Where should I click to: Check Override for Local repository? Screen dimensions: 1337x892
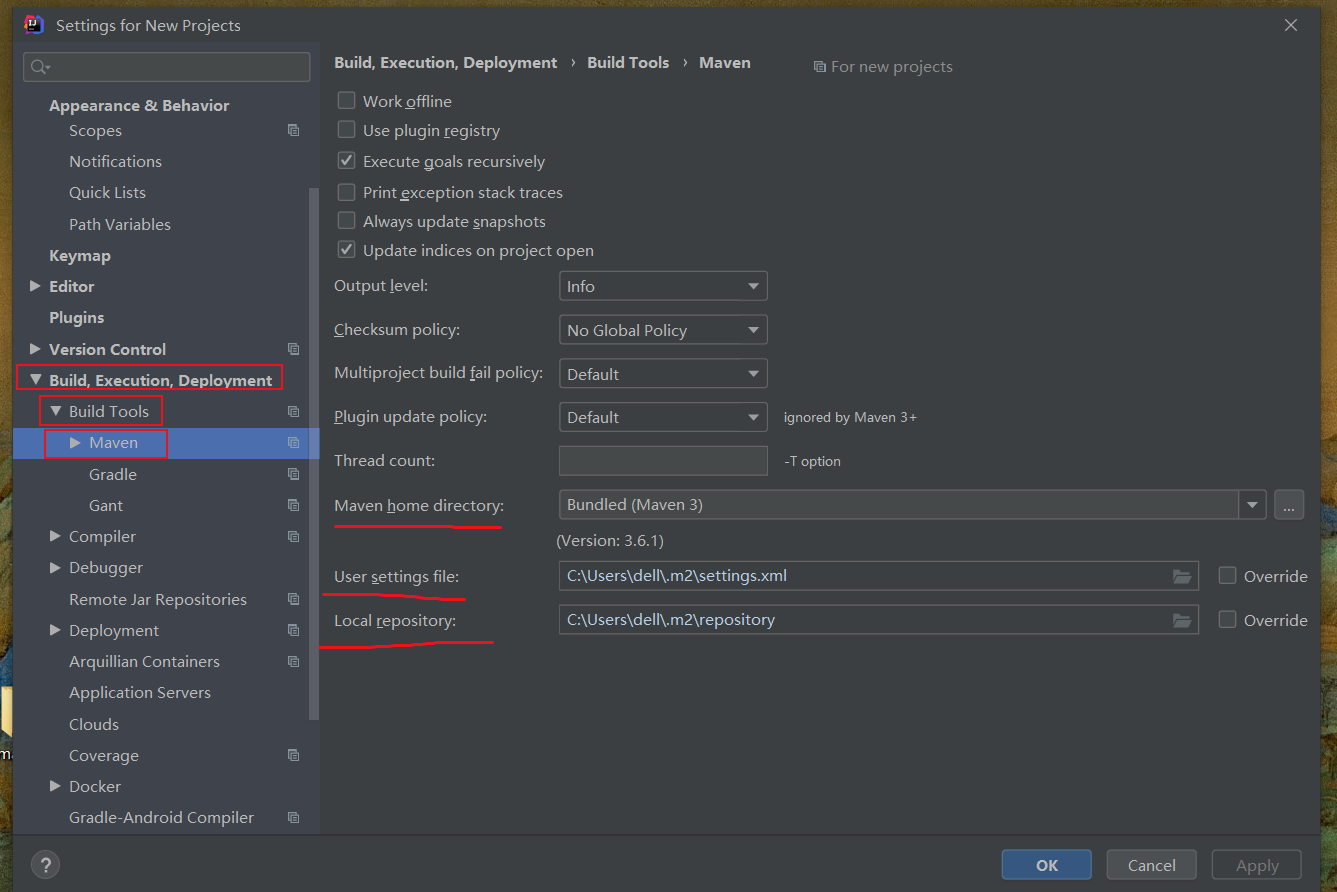[x=1227, y=619]
